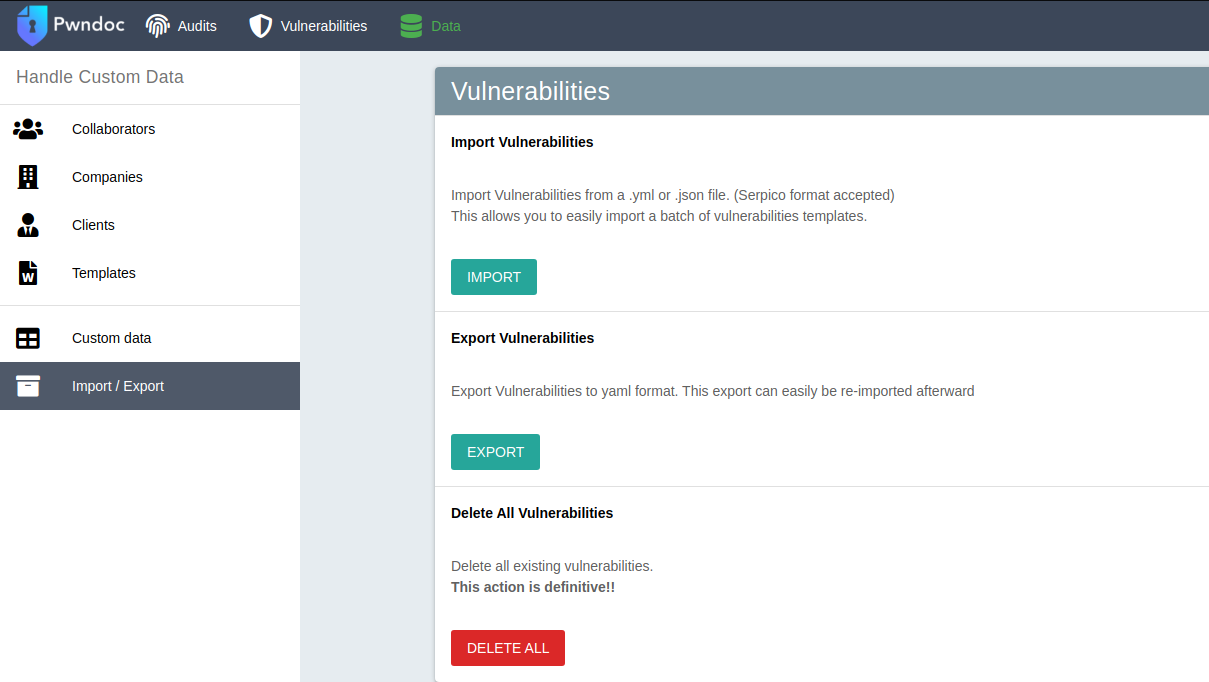Open Templates from the sidebar list
Screen dimensions: 1209x682
tap(104, 273)
